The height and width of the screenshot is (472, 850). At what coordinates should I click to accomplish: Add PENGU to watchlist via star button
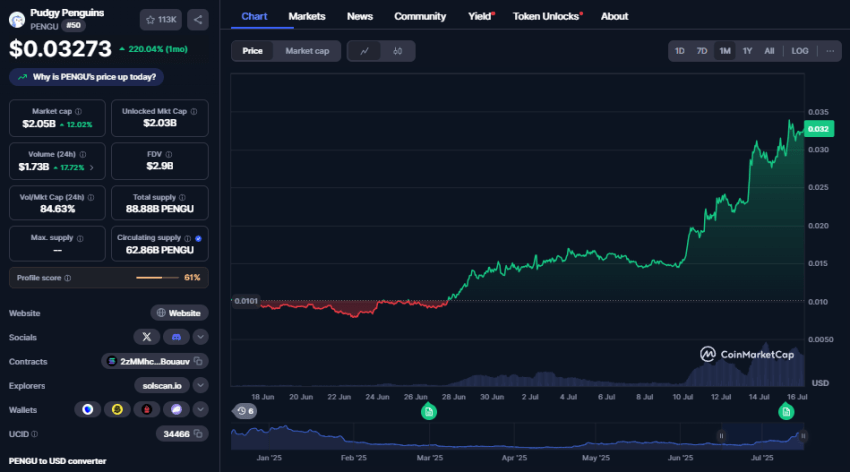click(x=160, y=20)
